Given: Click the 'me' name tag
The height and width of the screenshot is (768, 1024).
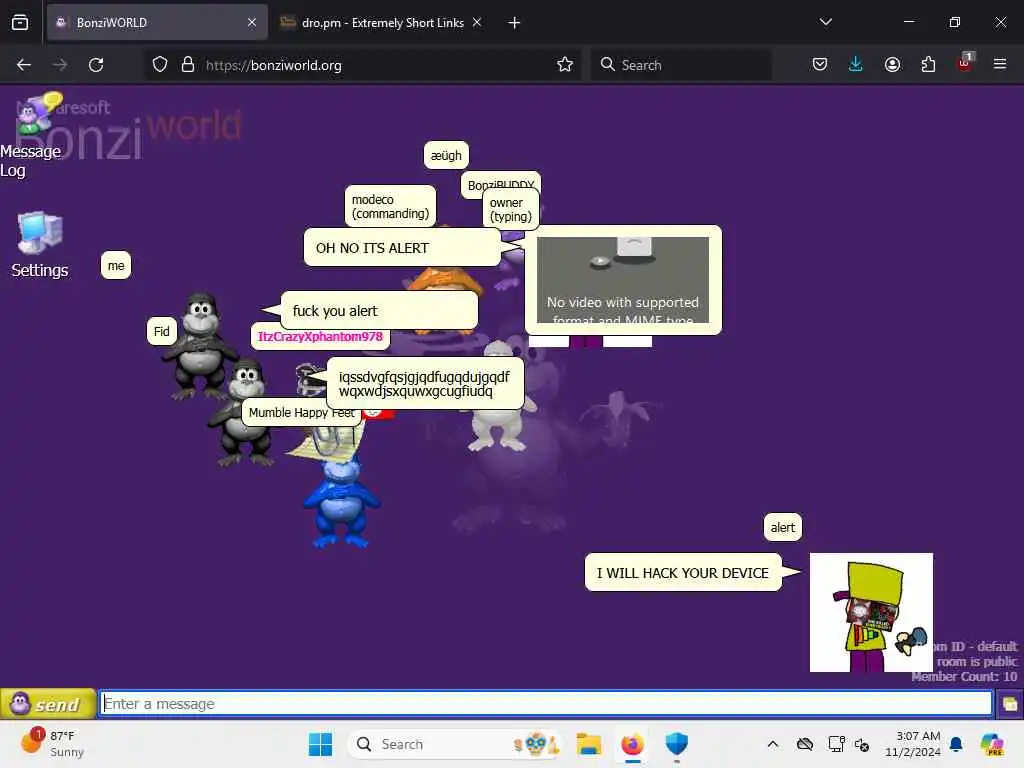Looking at the screenshot, I should [x=116, y=266].
